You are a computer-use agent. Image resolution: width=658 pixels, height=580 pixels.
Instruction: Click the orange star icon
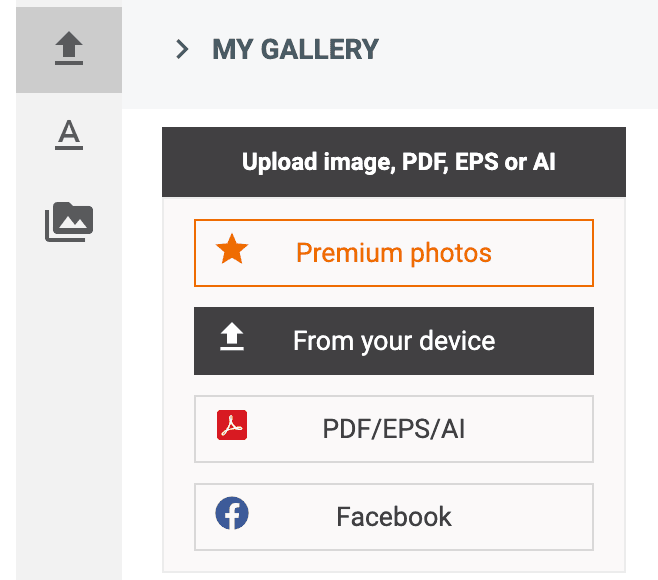point(232,249)
